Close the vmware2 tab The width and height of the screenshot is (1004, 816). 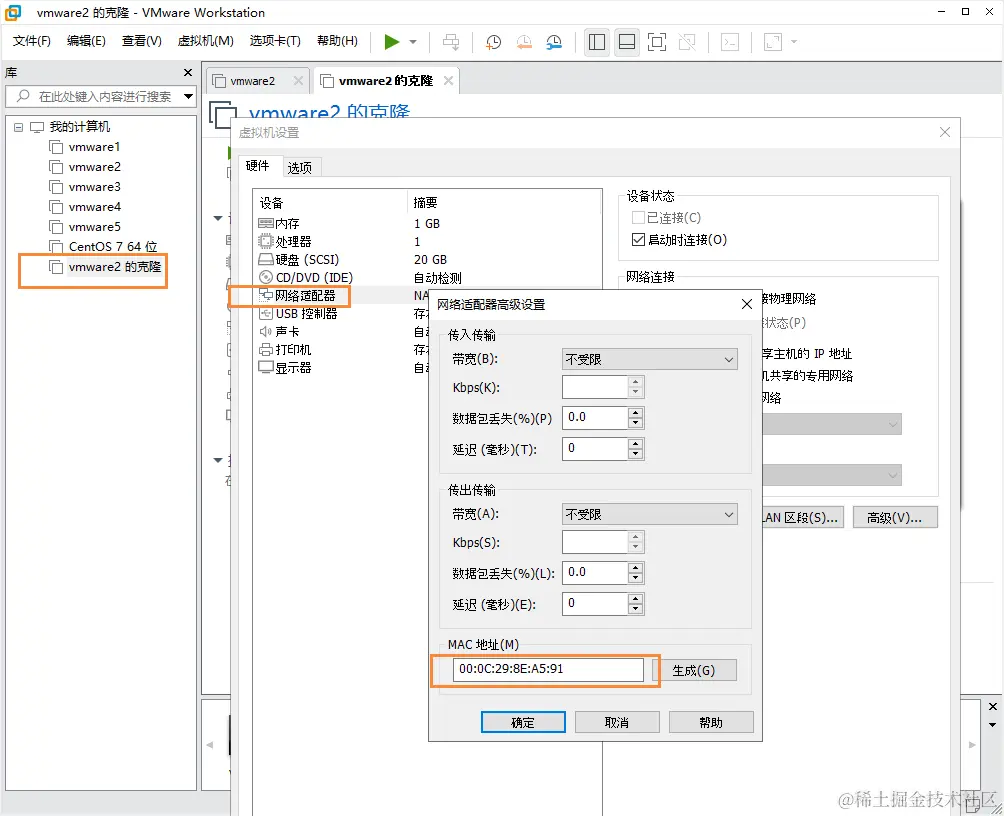tap(298, 81)
